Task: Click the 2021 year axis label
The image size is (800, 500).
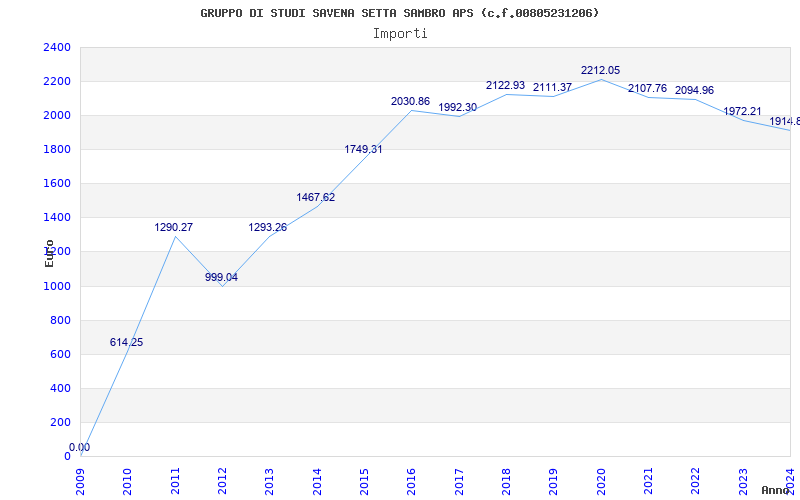Action: 648,482
